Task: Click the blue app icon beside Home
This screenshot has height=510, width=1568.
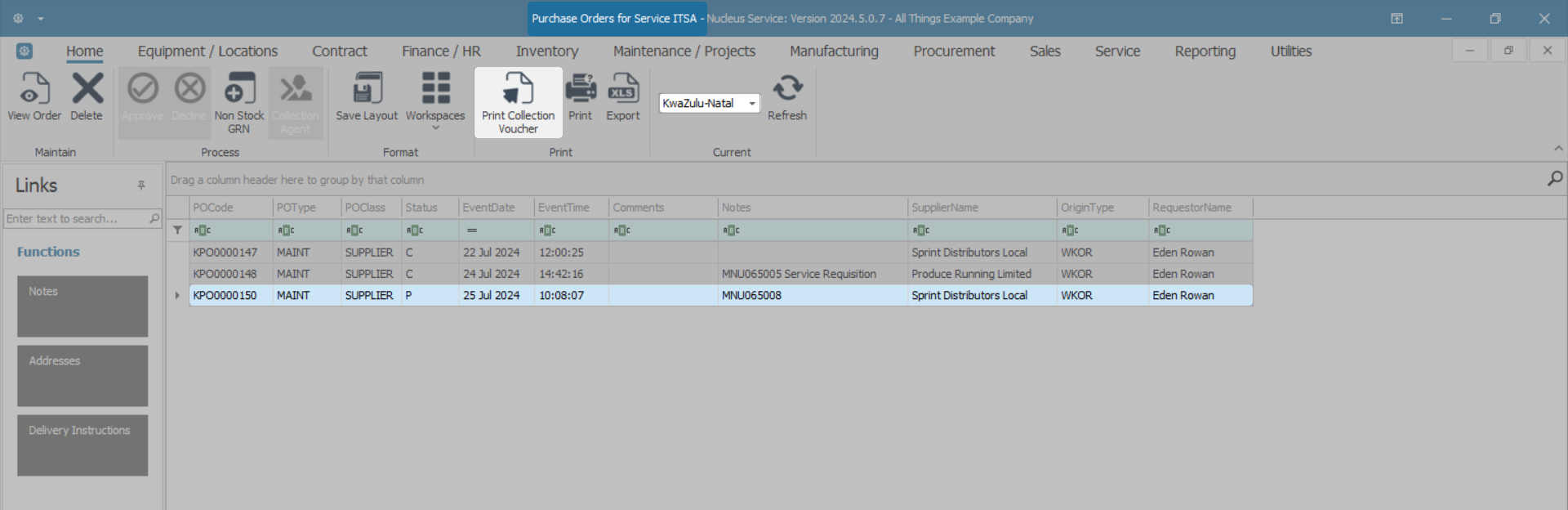Action: 24,51
